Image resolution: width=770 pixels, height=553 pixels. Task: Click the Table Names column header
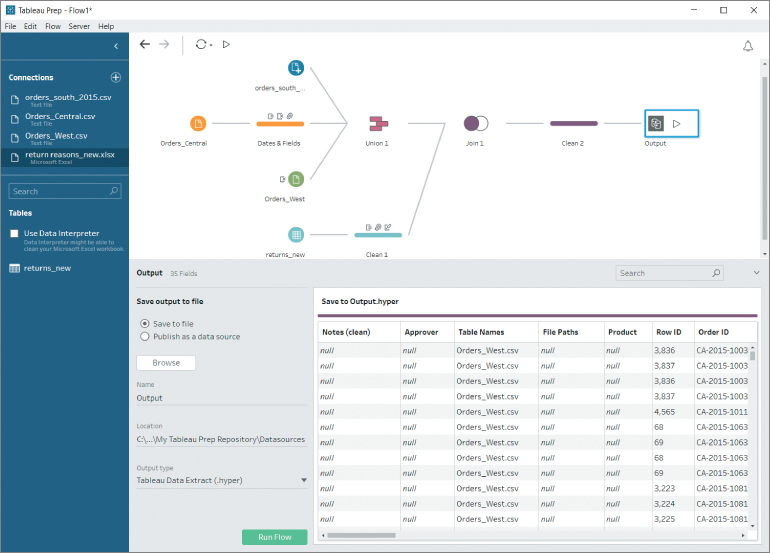click(496, 332)
